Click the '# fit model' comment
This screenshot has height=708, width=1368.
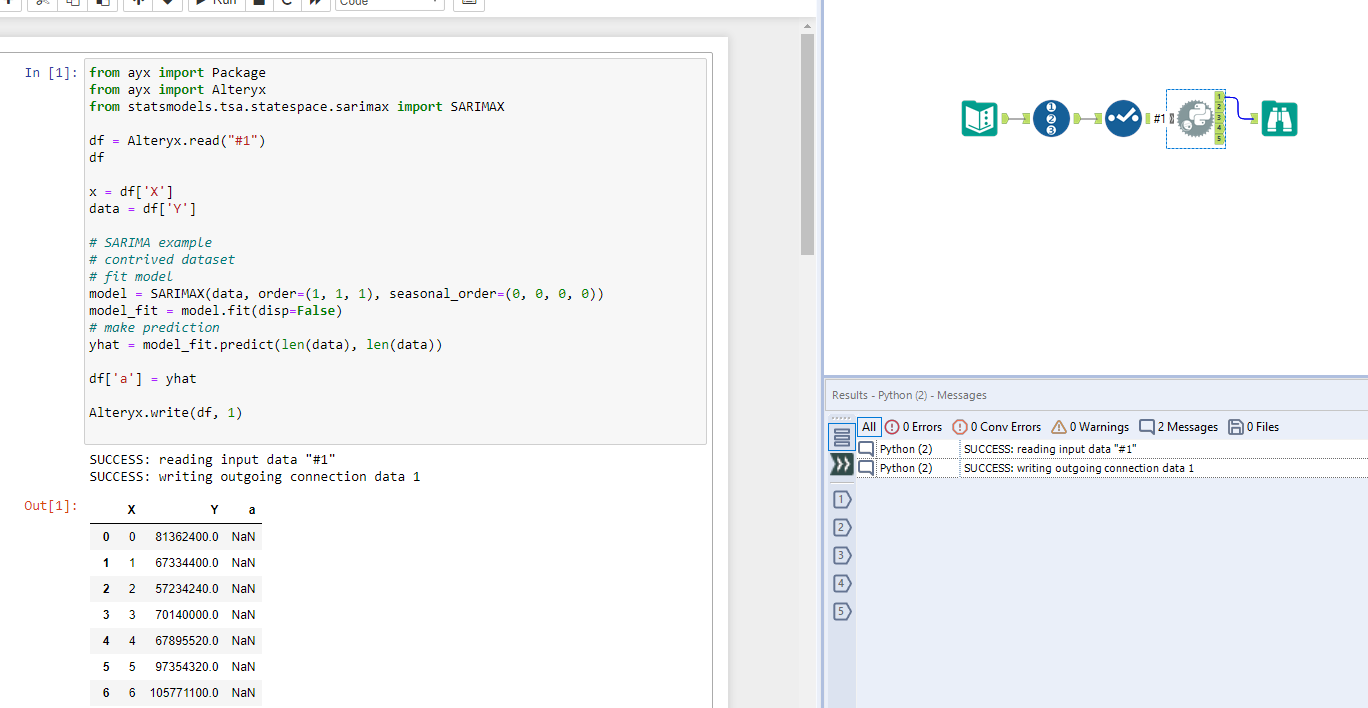[131, 277]
